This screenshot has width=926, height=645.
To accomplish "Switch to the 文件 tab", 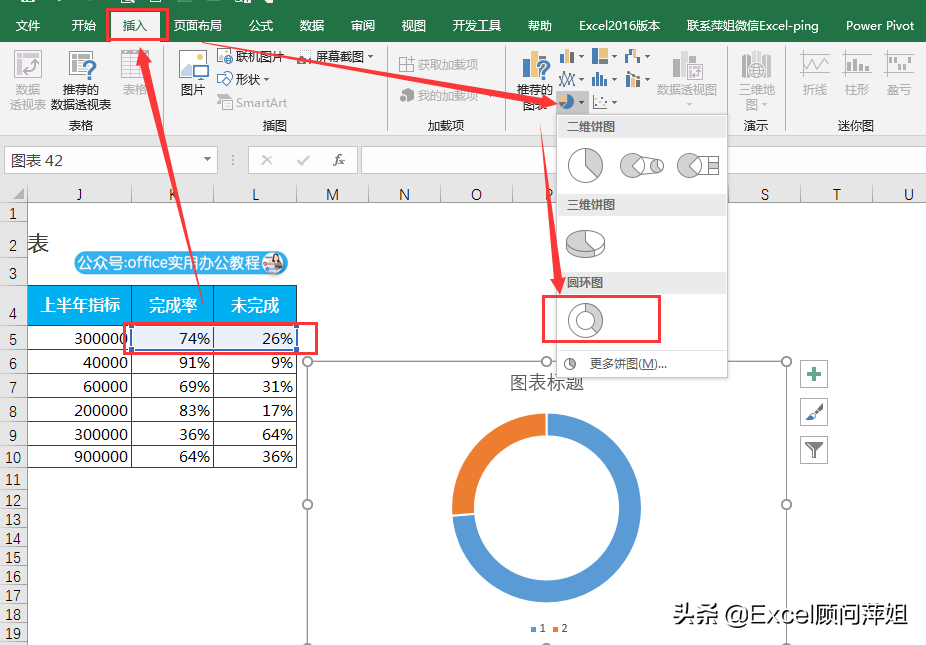I will coord(28,25).
